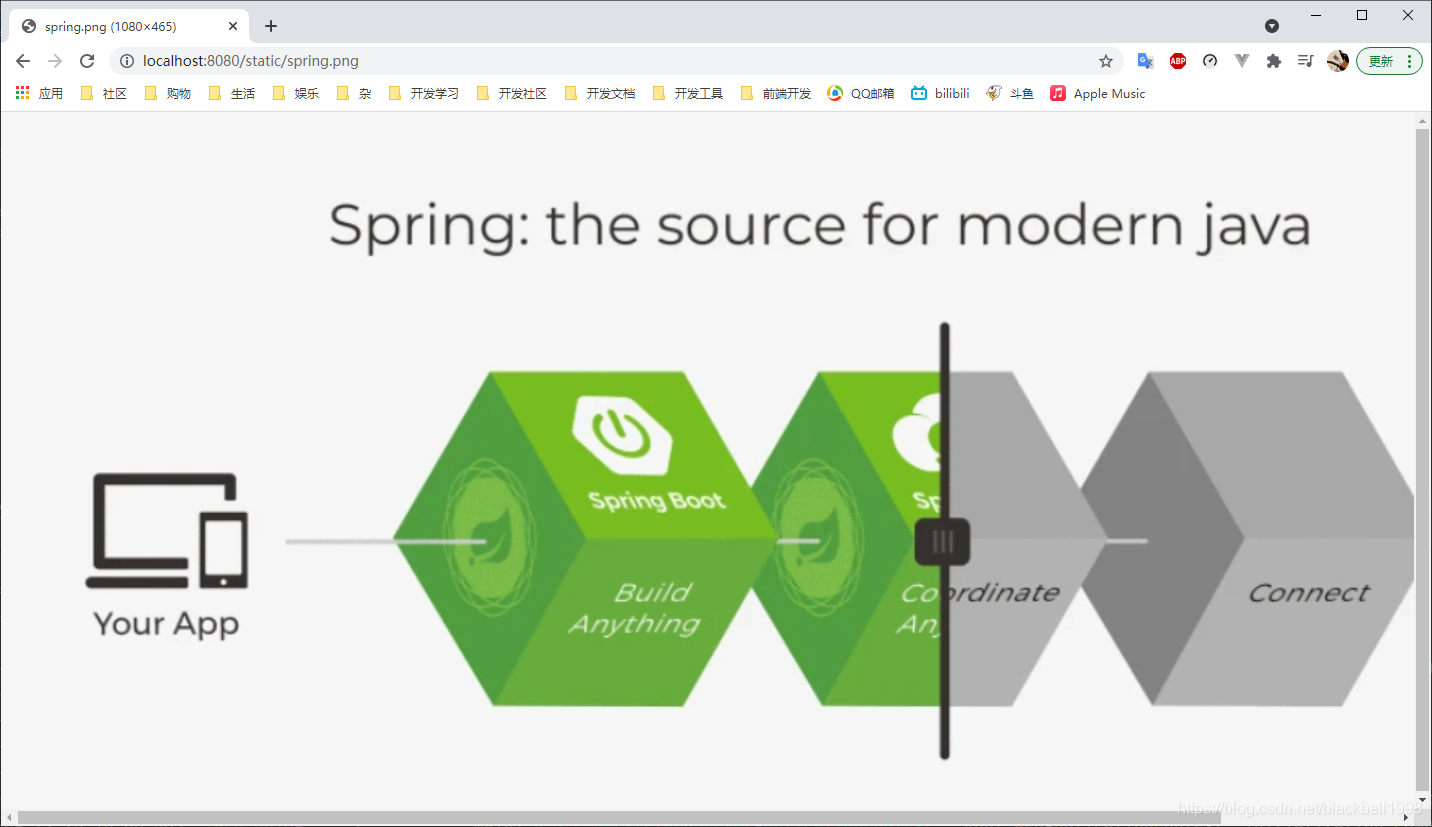The image size is (1432, 827).
Task: Maximize the Chrome window
Action: (x=1362, y=15)
